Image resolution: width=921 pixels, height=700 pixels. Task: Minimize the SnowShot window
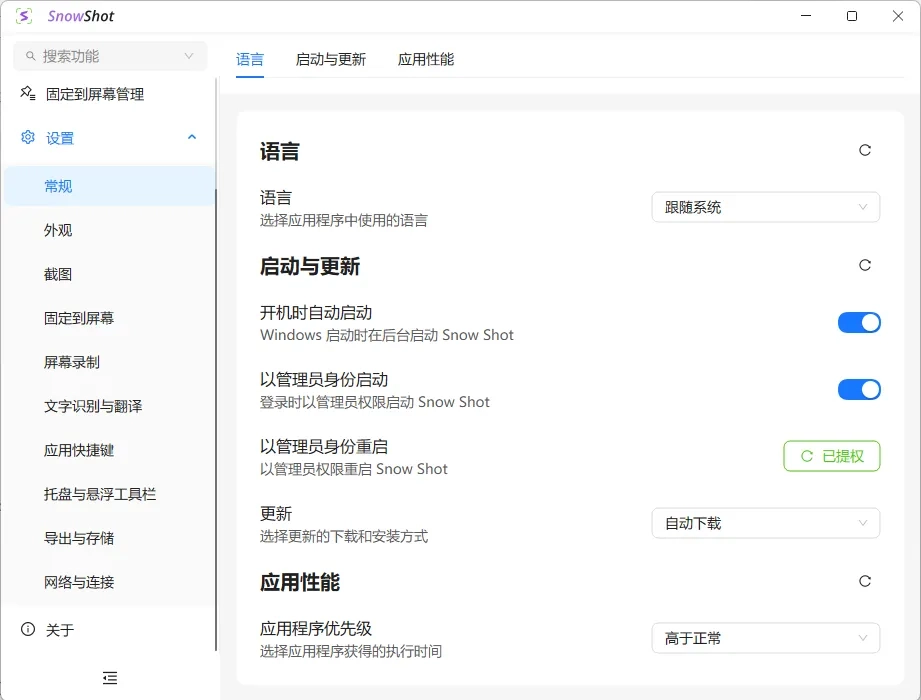tap(806, 16)
